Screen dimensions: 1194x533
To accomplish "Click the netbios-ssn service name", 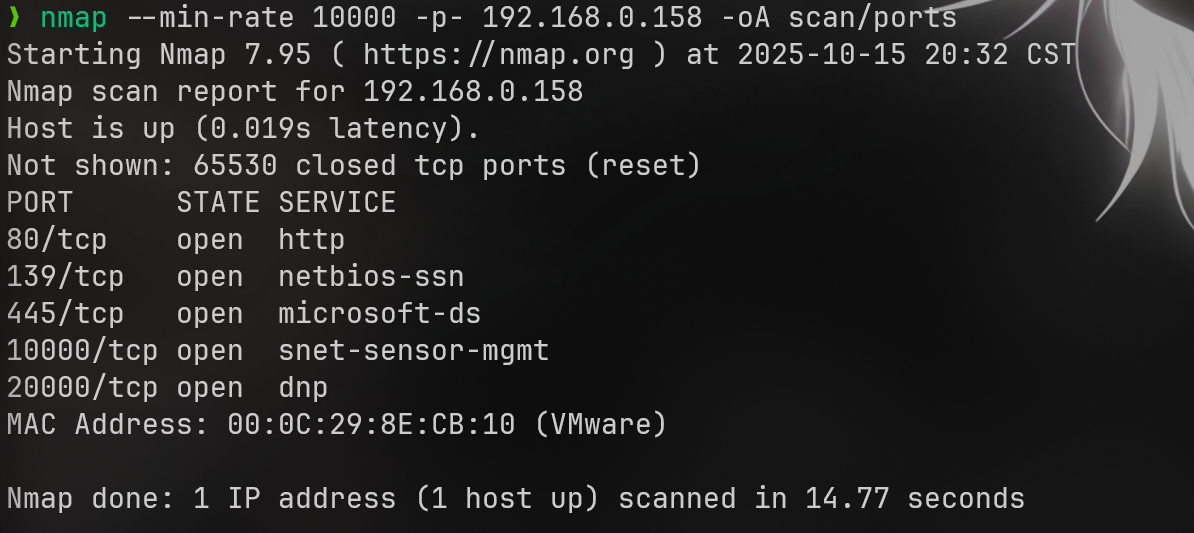I will click(x=371, y=277).
